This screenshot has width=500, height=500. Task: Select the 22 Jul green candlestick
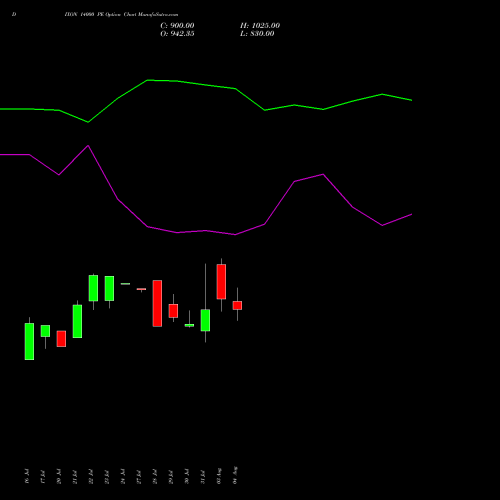point(93,288)
